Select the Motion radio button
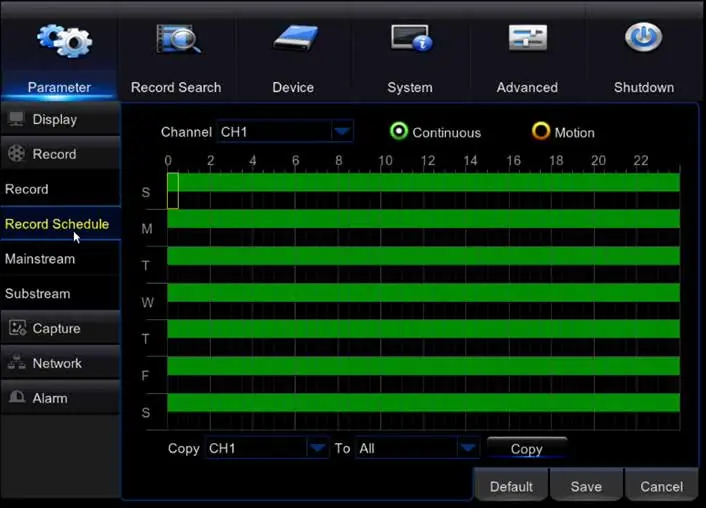Viewport: 706px width, 508px height. click(x=541, y=131)
